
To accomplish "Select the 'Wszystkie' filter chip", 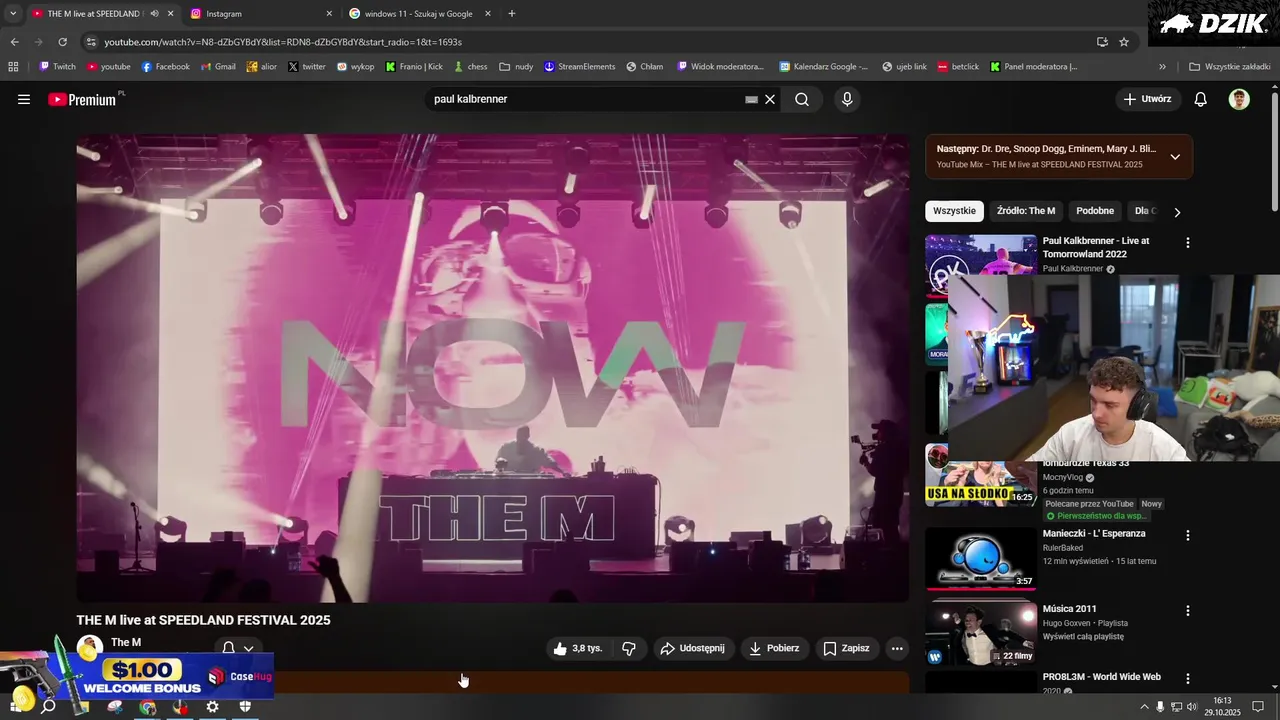I will pyautogui.click(x=954, y=211).
